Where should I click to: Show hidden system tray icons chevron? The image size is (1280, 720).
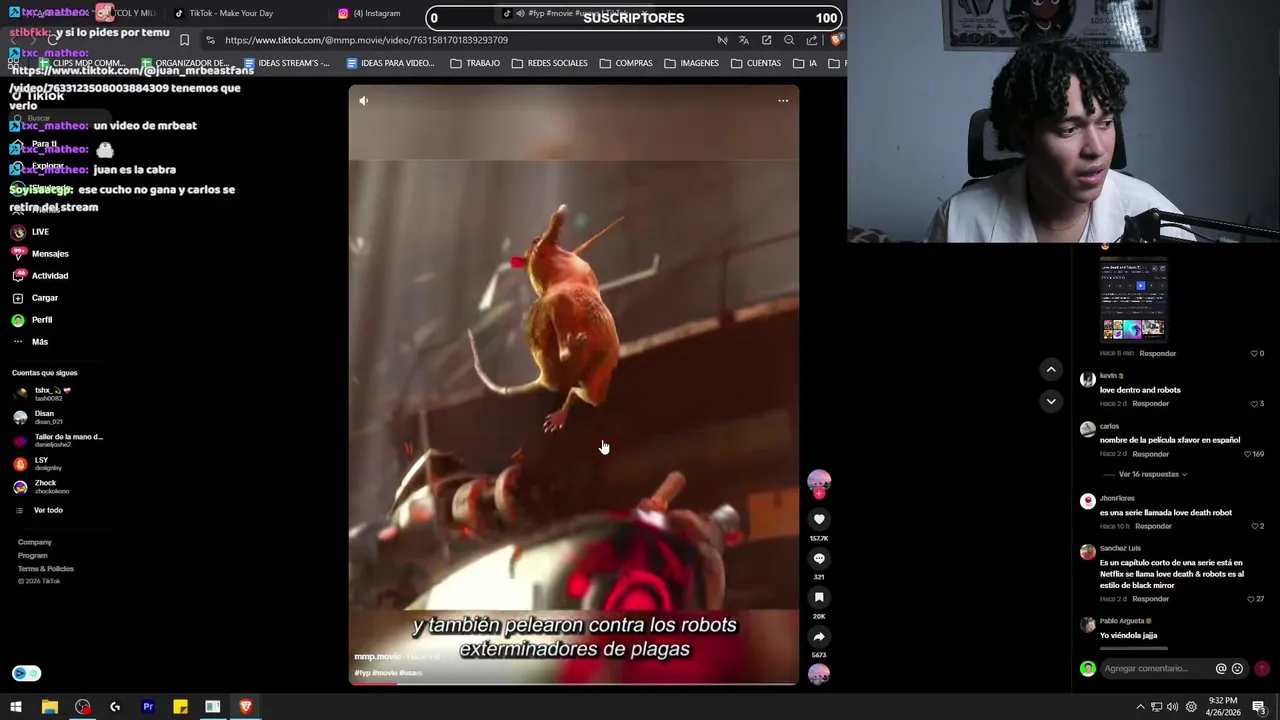pos(1140,707)
